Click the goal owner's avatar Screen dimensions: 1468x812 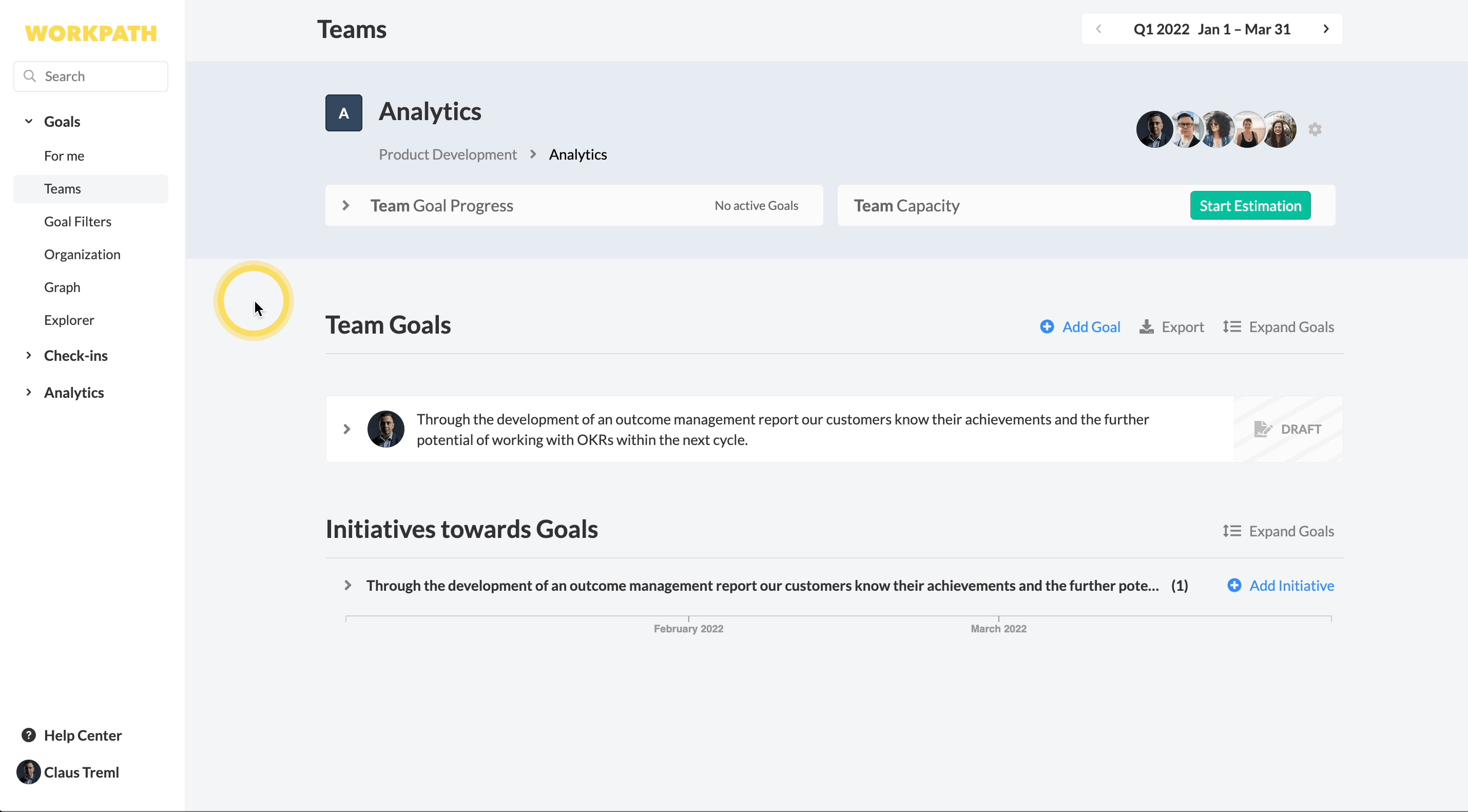[x=386, y=429]
